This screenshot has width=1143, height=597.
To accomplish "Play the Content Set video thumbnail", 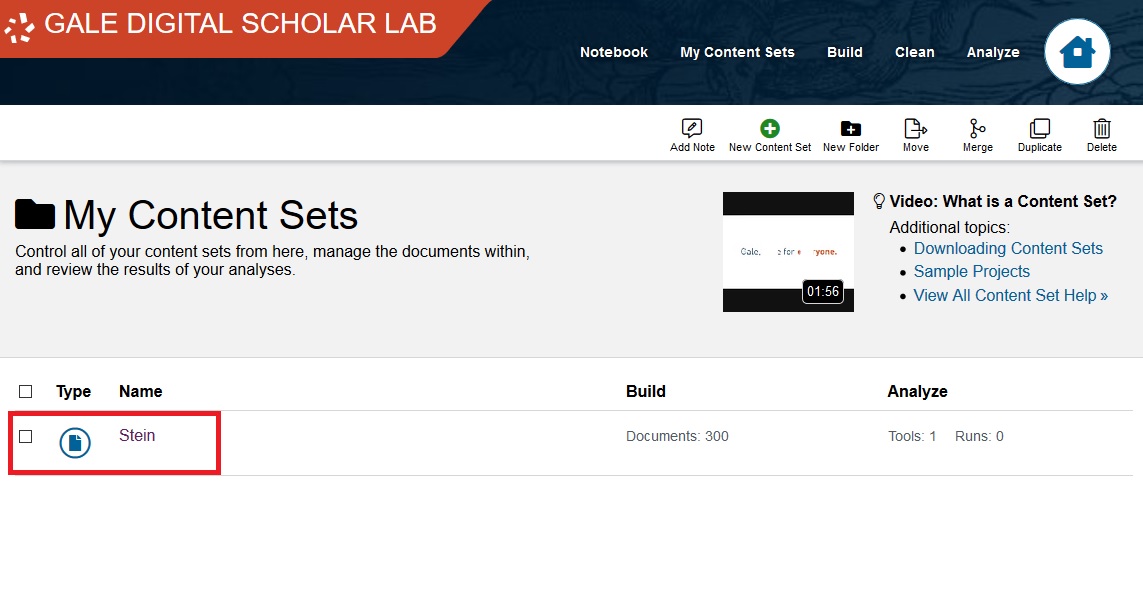I will pos(788,252).
